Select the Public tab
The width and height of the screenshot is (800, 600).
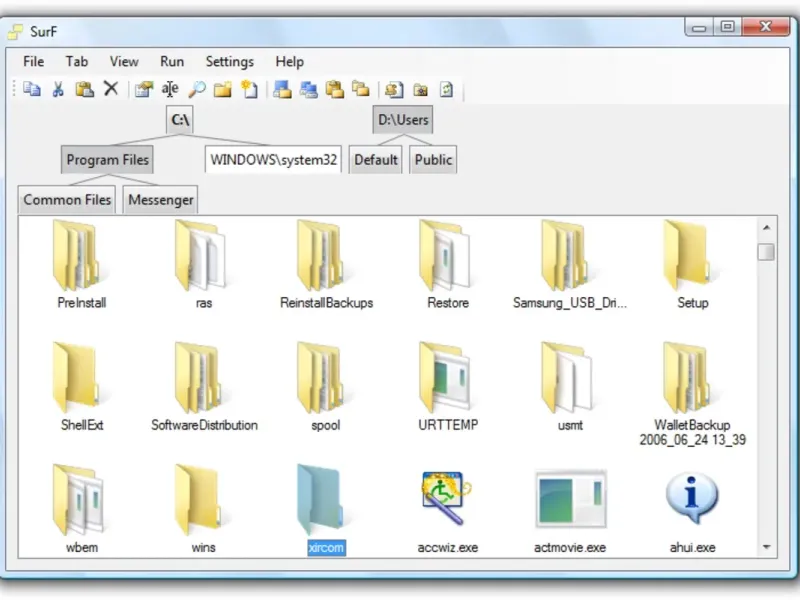[x=433, y=160]
